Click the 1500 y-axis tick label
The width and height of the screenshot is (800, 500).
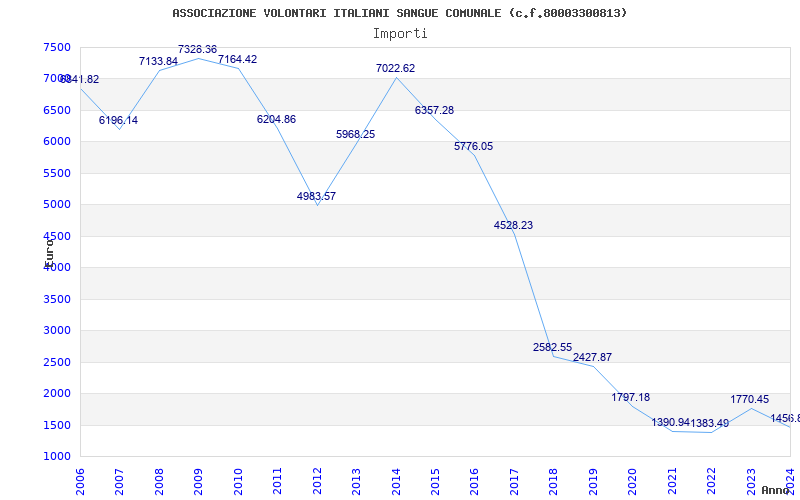tap(57, 425)
